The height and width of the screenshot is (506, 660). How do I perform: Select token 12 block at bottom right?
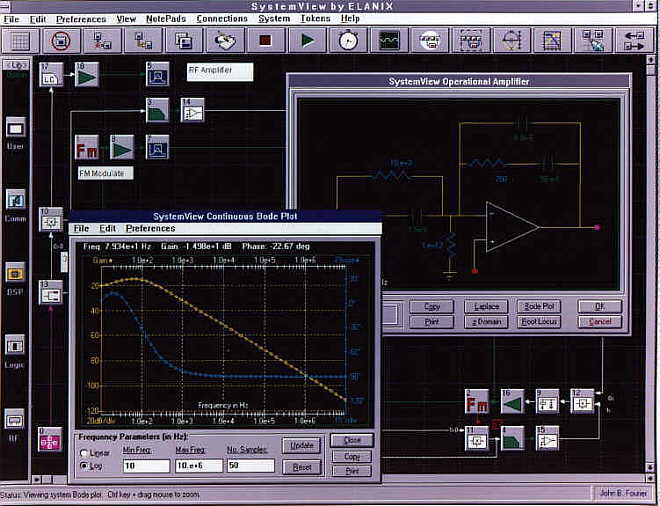(582, 401)
